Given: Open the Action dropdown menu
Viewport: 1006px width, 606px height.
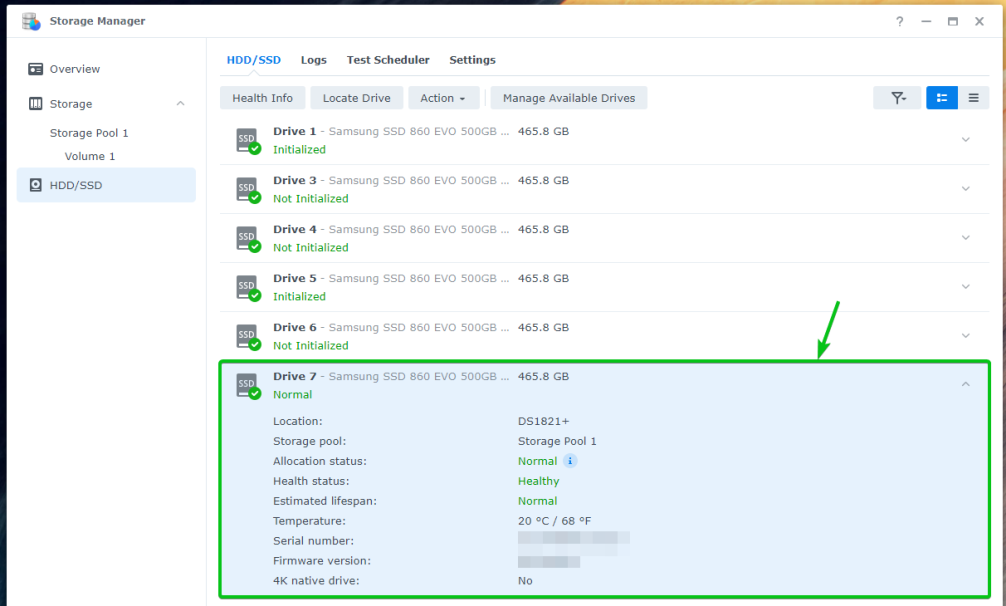Looking at the screenshot, I should (443, 98).
